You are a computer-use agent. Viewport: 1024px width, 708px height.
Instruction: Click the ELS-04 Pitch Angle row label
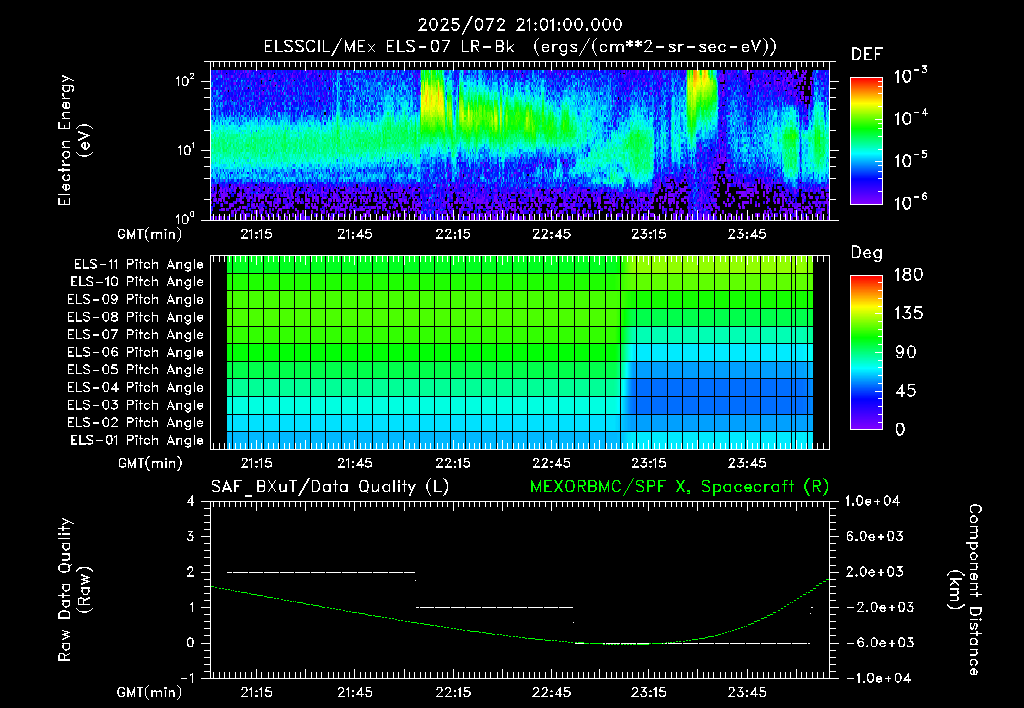click(135, 387)
